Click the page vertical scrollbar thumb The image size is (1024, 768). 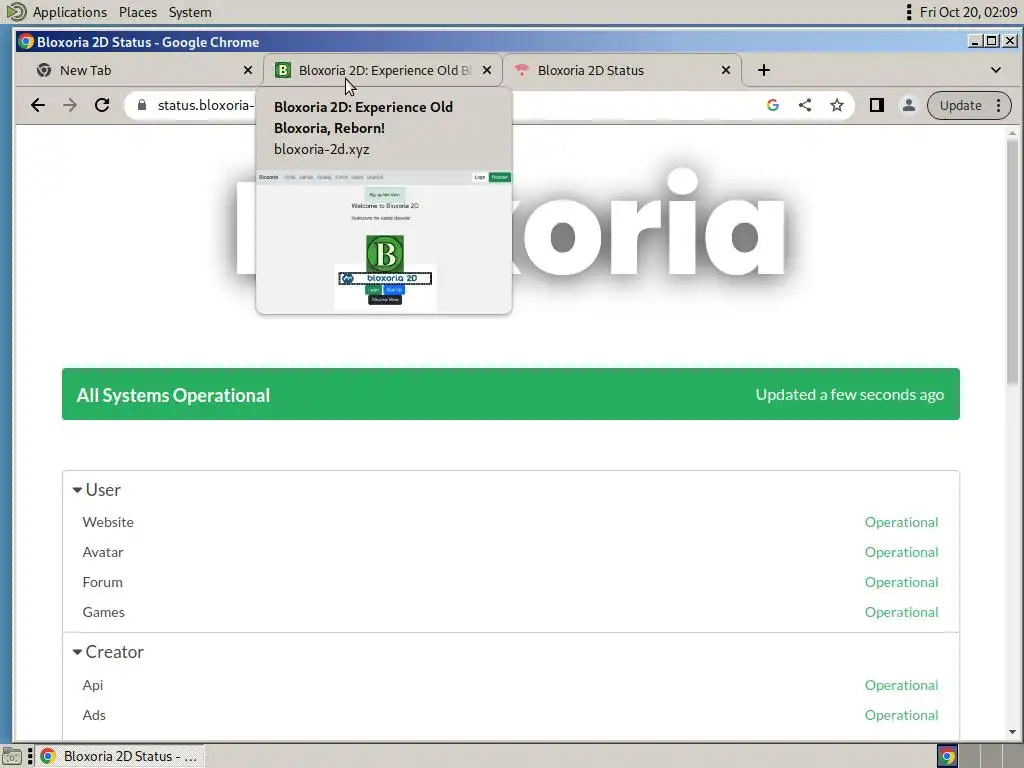tap(1012, 261)
